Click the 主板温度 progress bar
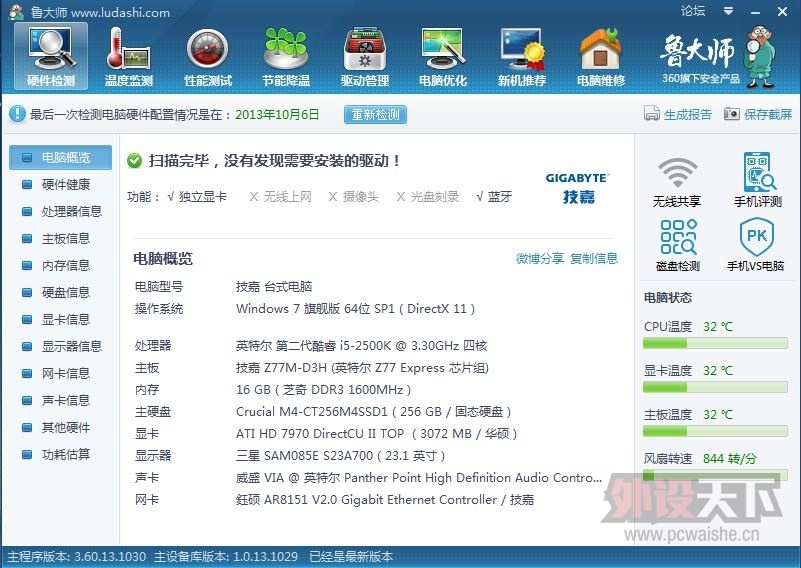 715,432
